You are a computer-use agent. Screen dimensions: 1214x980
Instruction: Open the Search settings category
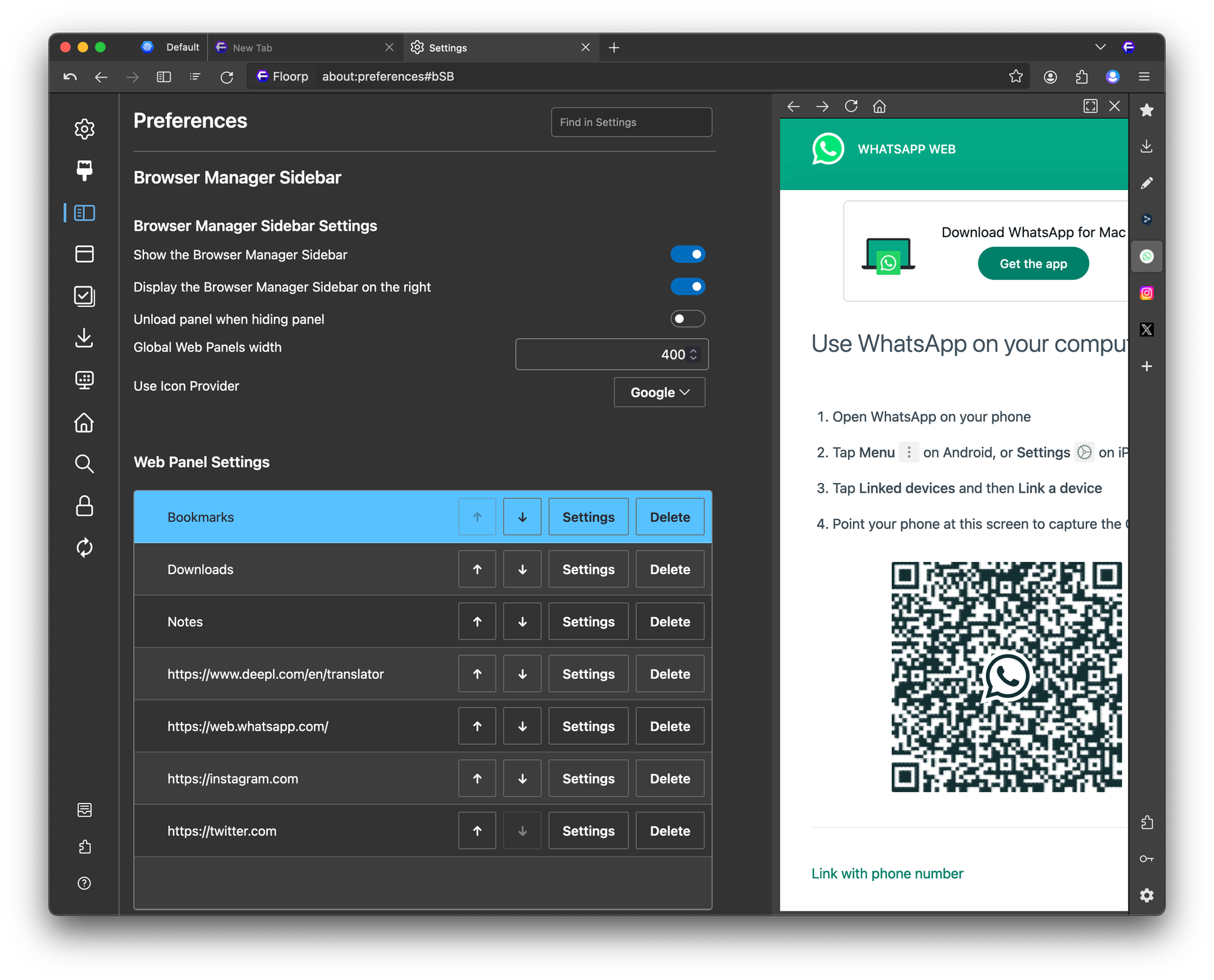click(x=84, y=464)
